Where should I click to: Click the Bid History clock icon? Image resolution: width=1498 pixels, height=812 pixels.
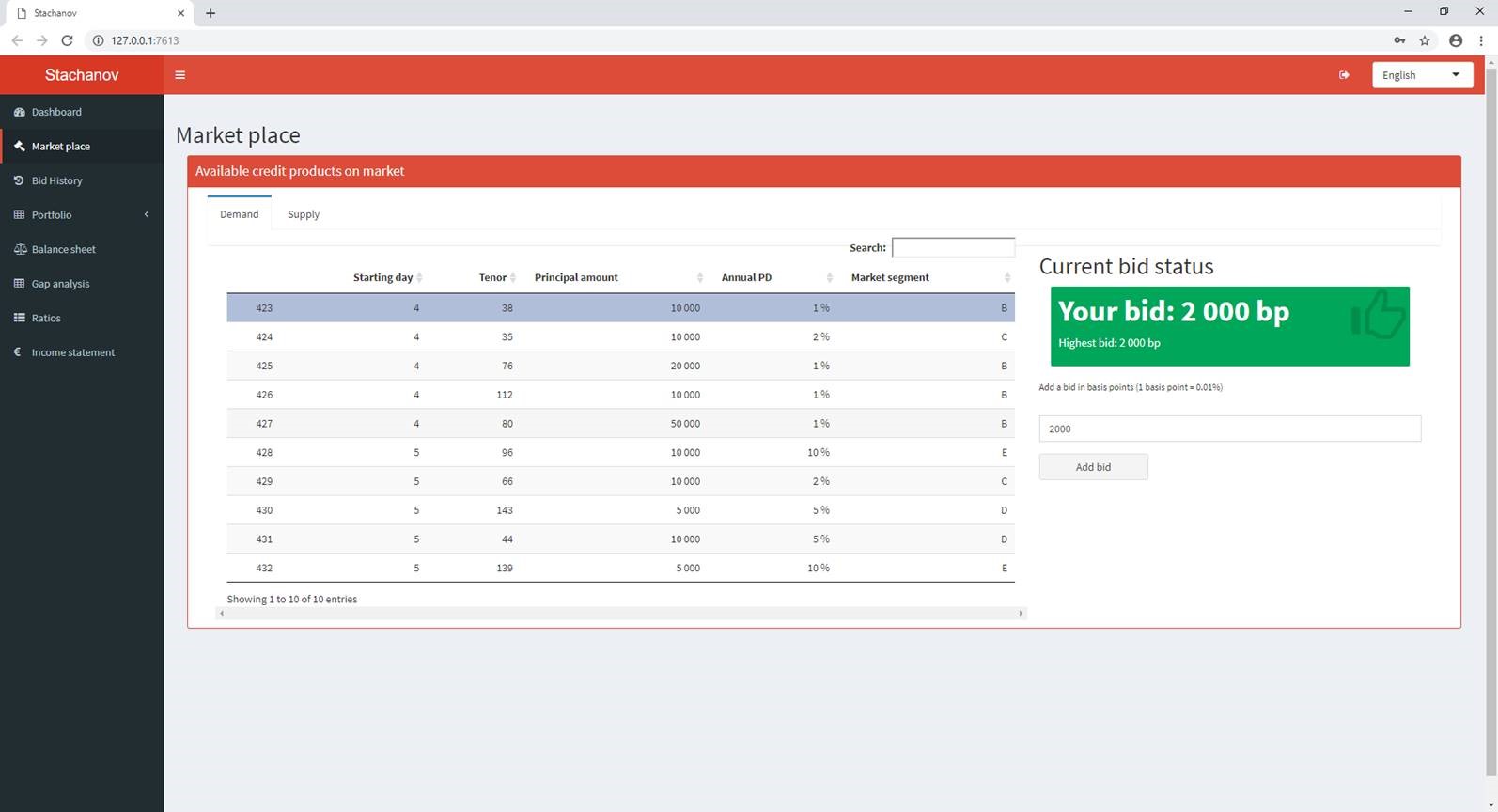(19, 180)
